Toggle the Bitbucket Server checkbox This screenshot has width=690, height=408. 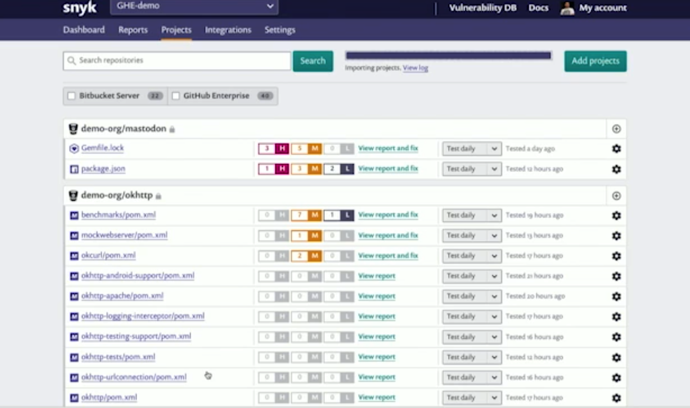click(71, 96)
